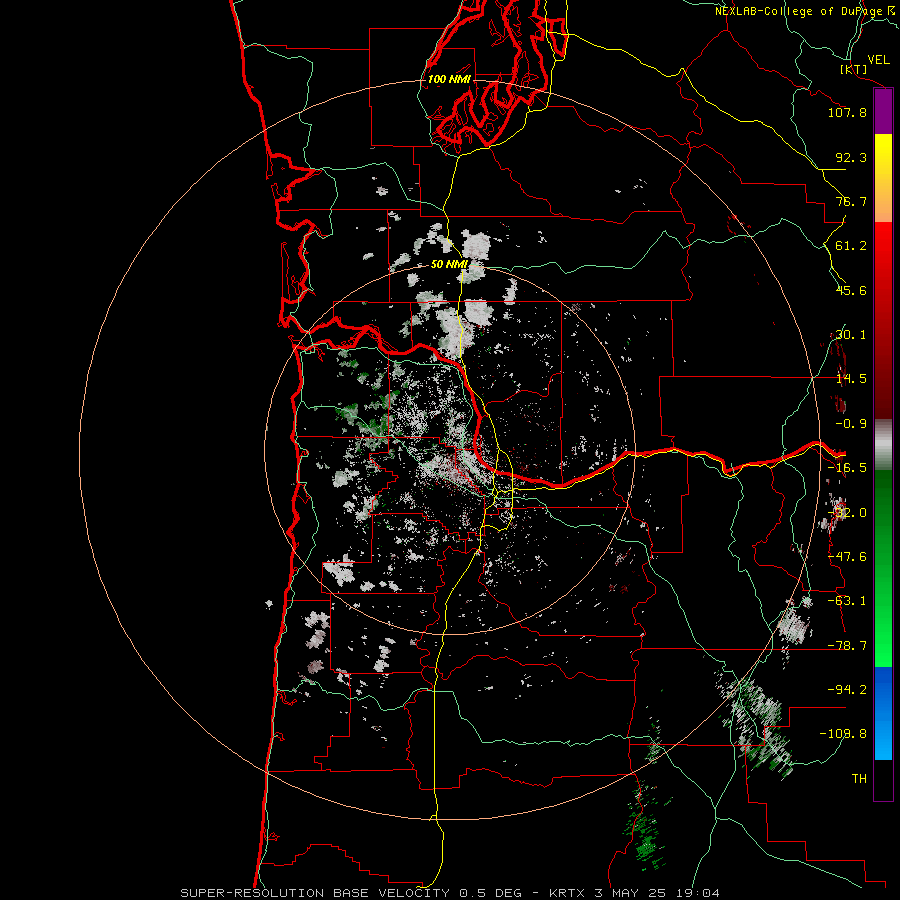Select the -16.5 velocity scale value

[847, 468]
